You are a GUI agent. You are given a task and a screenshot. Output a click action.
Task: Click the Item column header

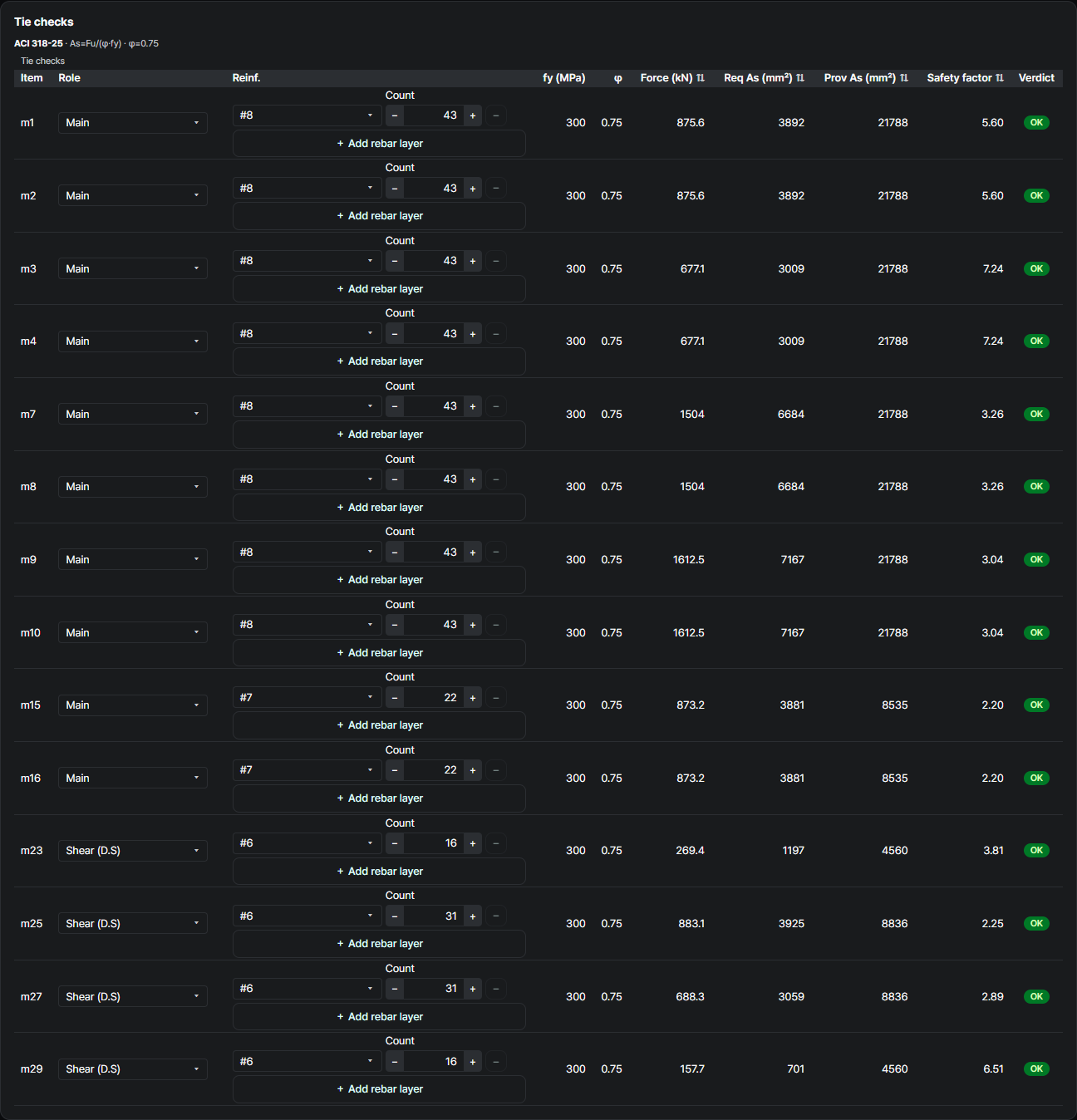tap(32, 78)
